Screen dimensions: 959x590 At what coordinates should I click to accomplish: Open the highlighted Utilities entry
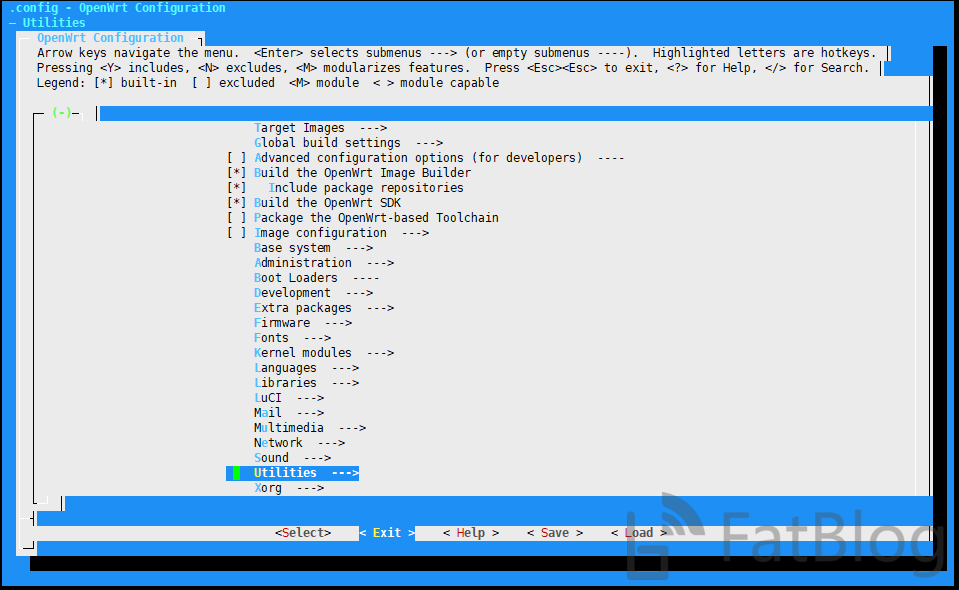pos(292,473)
